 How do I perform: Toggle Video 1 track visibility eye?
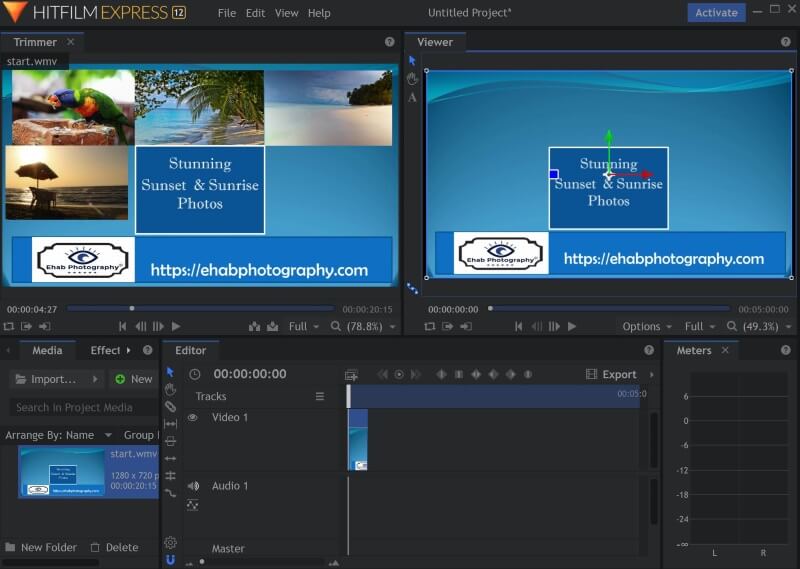[192, 417]
